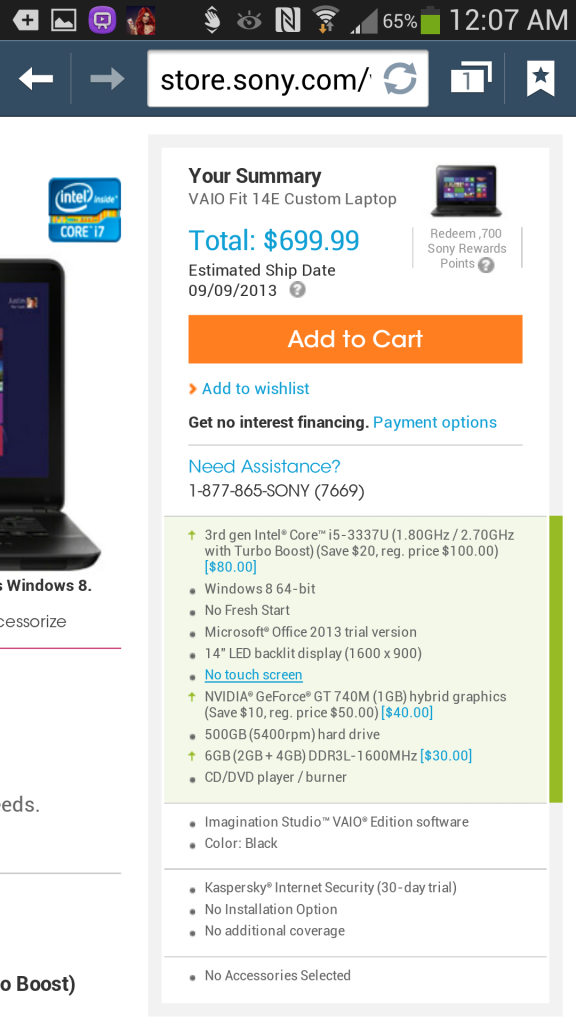576x1024 pixels.
Task: Tap the 1-877-865-SONY phone number
Action: 276,490
